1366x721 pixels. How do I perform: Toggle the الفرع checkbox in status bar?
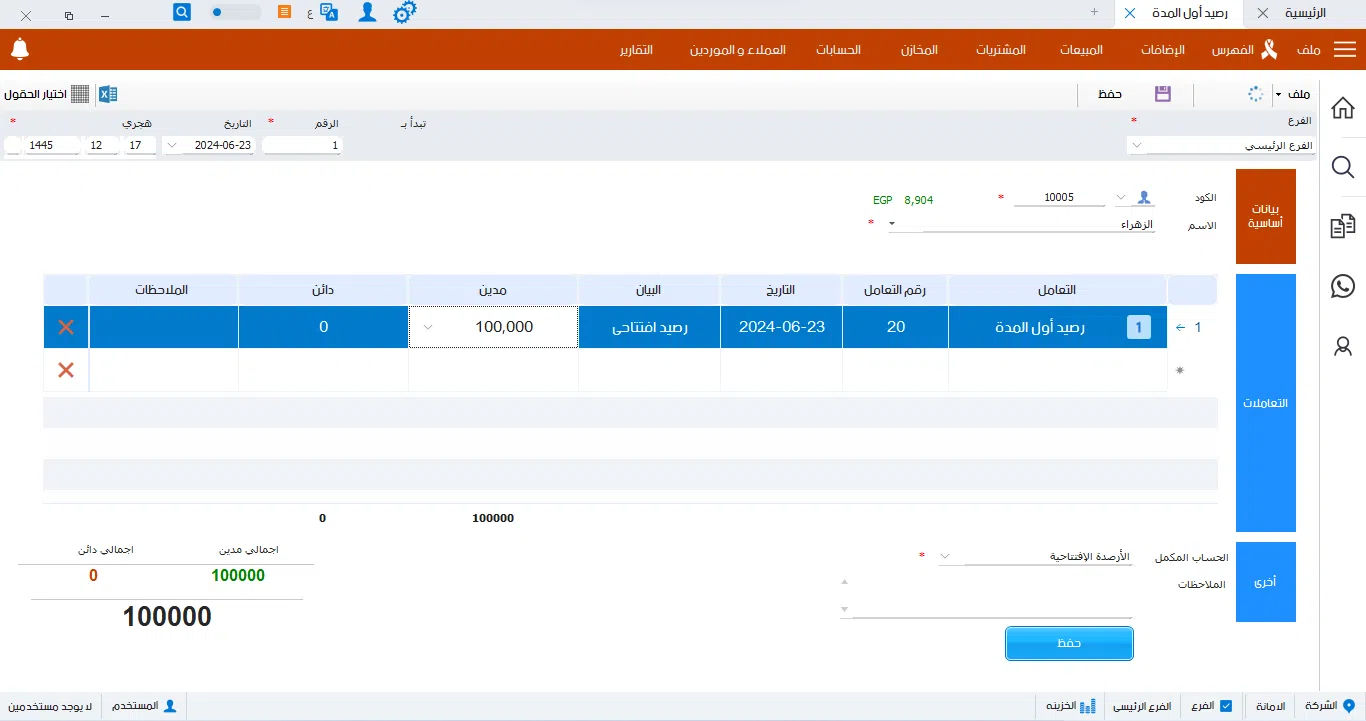tap(1226, 706)
